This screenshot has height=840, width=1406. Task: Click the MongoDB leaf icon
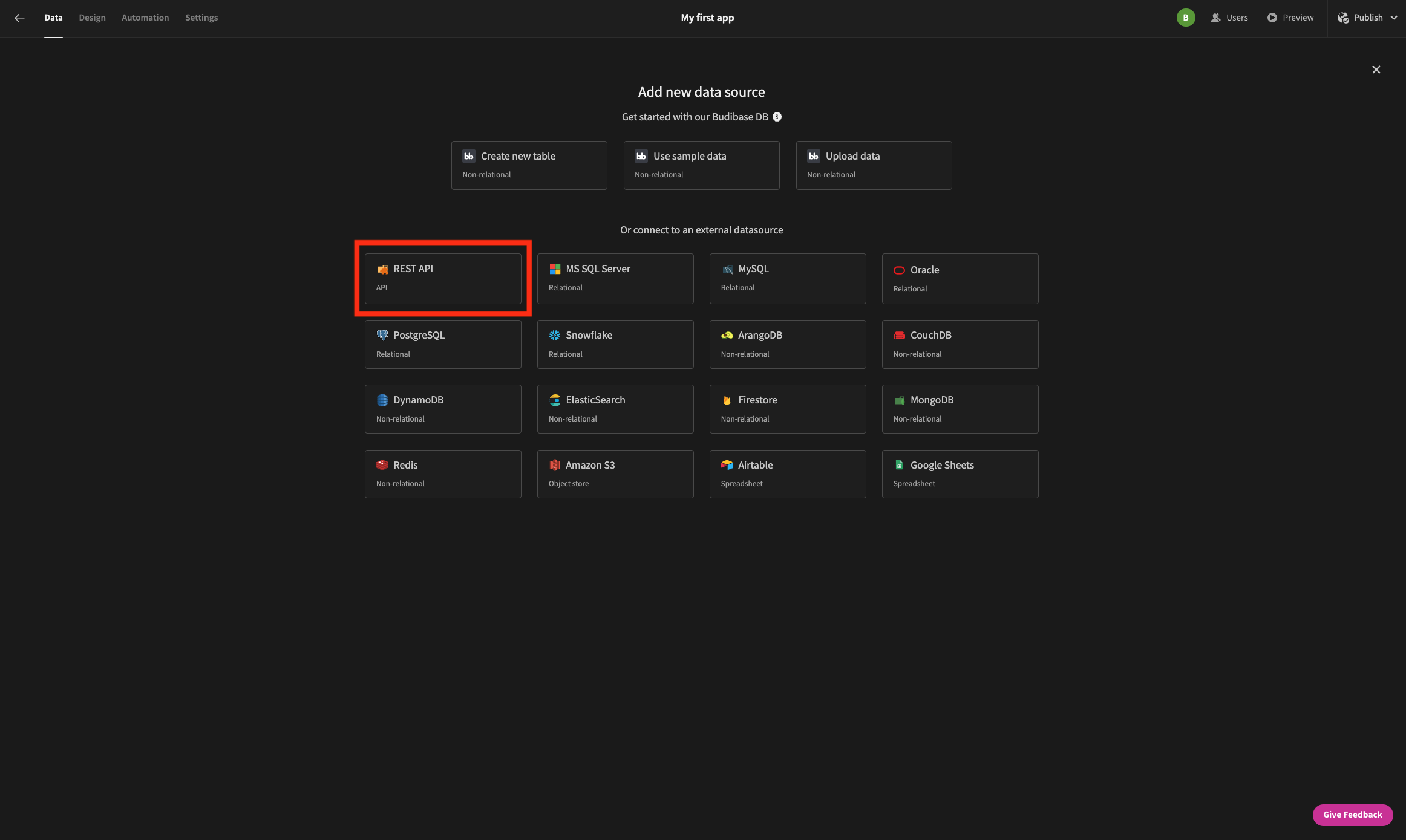[899, 400]
